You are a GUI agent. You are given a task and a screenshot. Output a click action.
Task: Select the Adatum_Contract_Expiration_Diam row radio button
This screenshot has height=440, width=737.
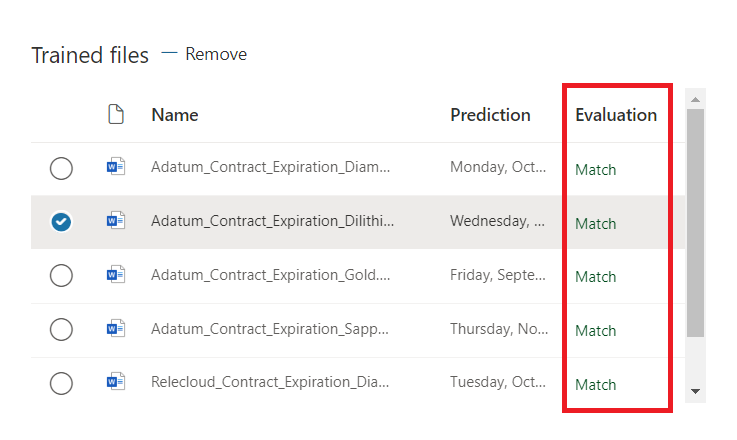click(x=61, y=169)
